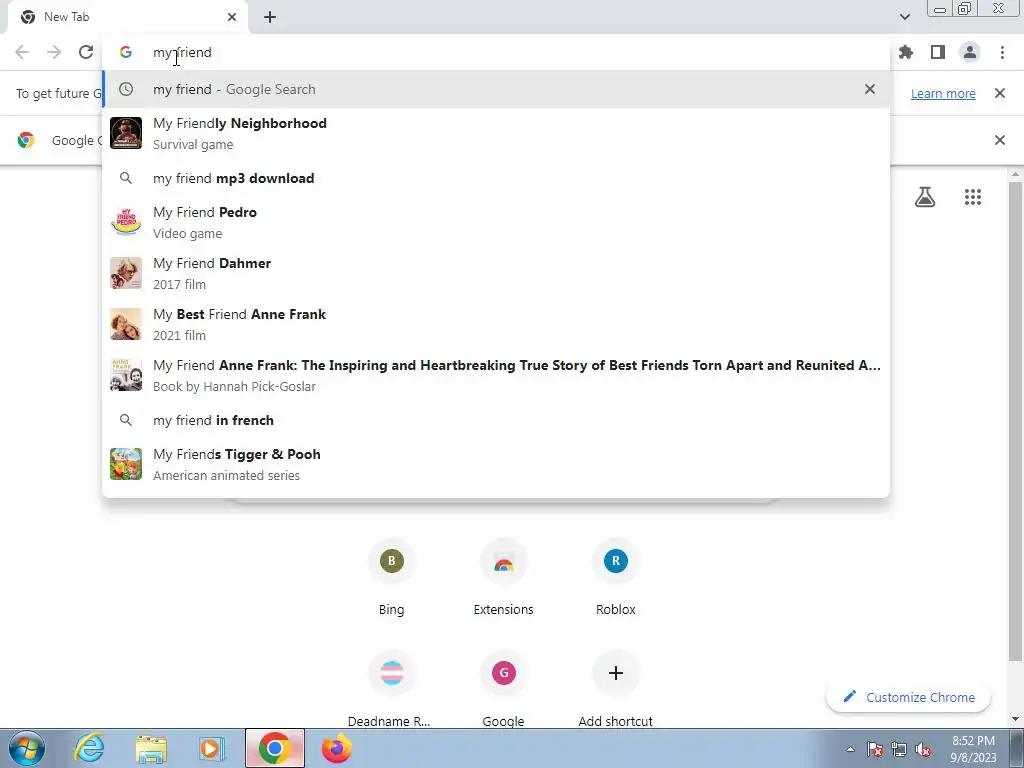
Task: Click the Customize Chrome button
Action: (x=908, y=697)
